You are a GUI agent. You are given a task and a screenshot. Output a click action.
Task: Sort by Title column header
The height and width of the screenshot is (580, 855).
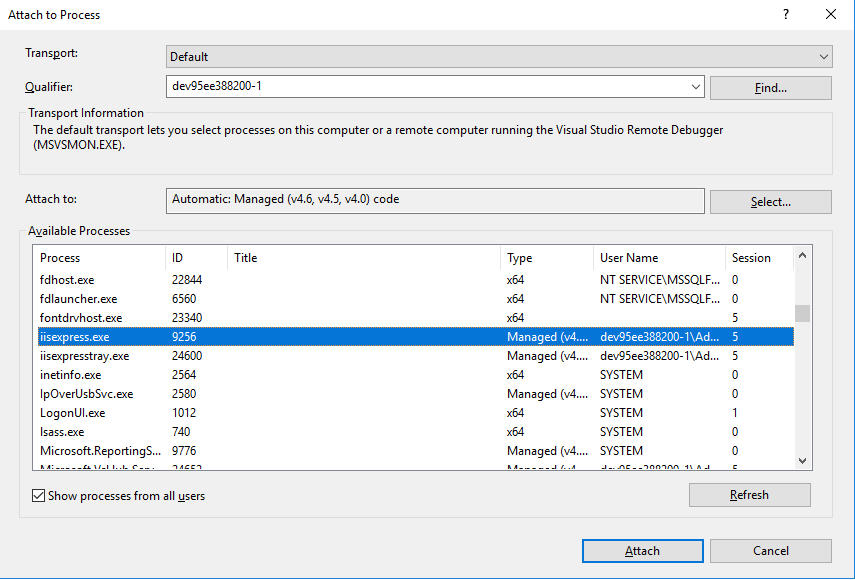point(364,258)
